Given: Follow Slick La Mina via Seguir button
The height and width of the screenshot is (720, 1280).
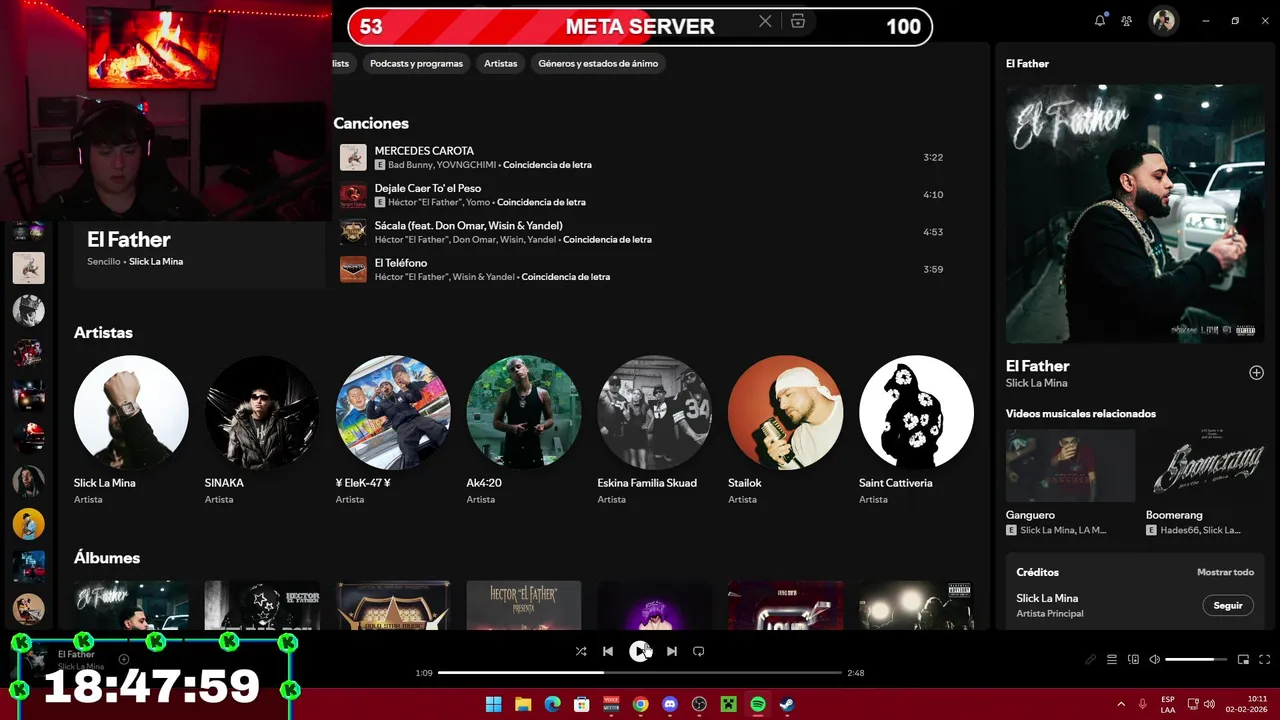Looking at the screenshot, I should (x=1228, y=605).
